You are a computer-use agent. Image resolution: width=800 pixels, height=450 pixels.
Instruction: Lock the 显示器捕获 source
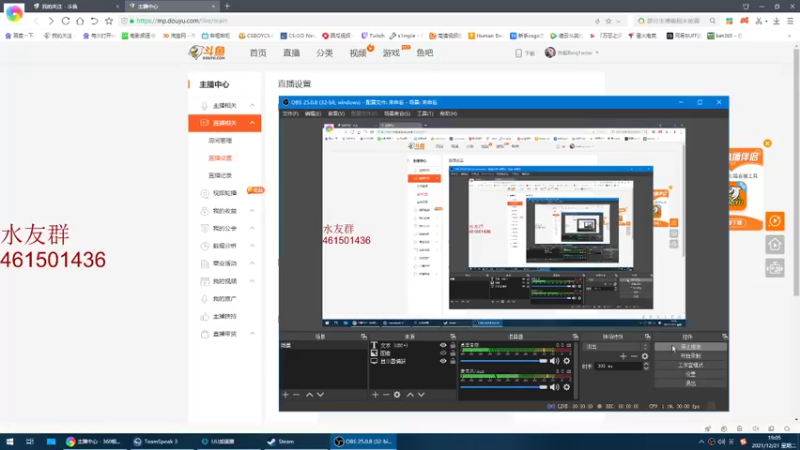[453, 361]
